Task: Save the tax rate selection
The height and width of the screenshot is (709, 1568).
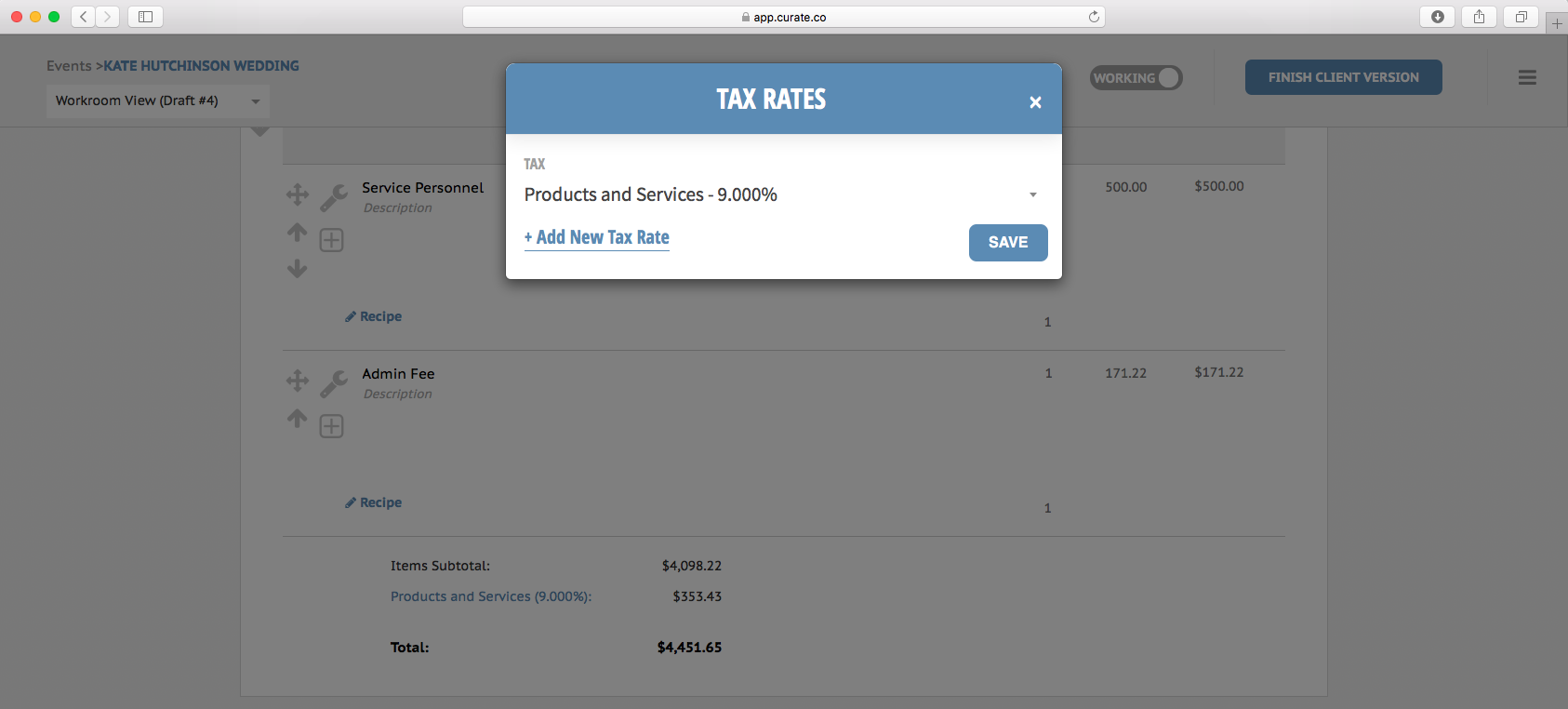Action: (1008, 243)
